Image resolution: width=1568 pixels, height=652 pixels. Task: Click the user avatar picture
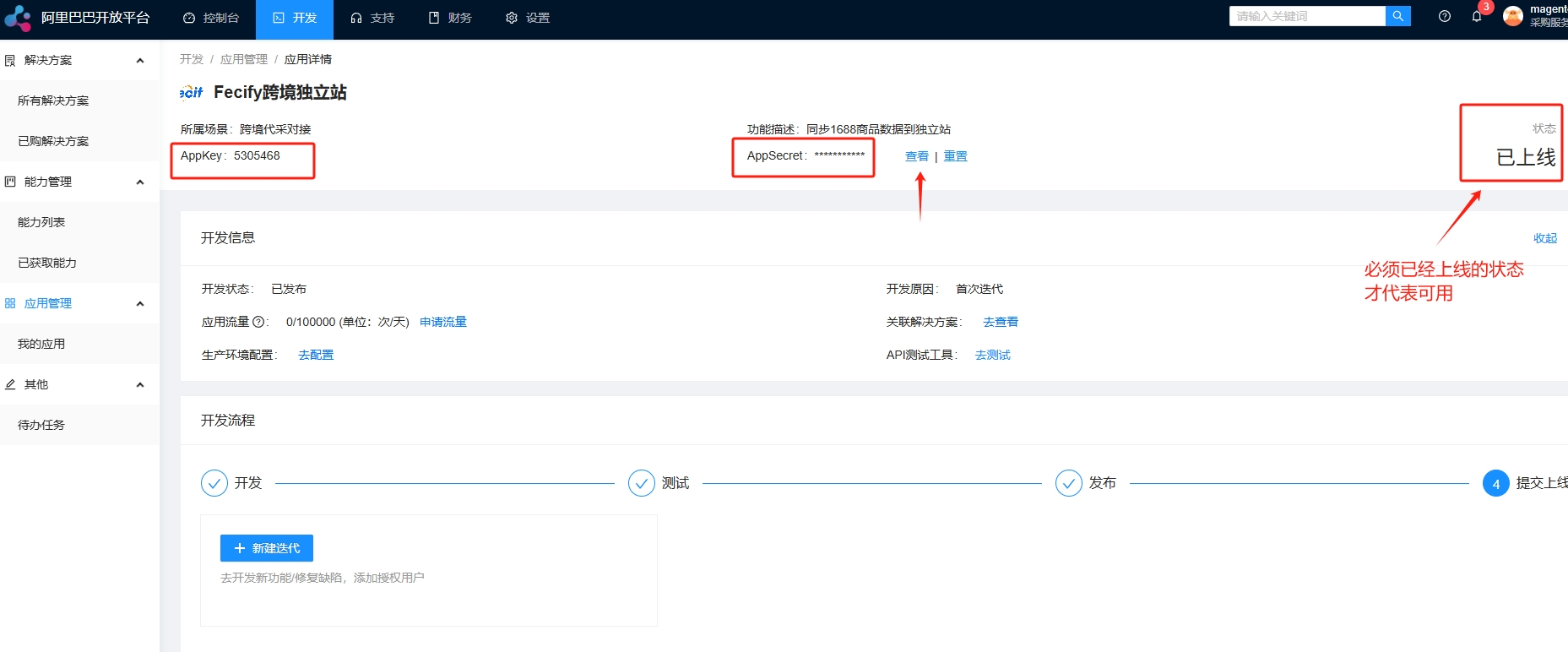(1513, 16)
